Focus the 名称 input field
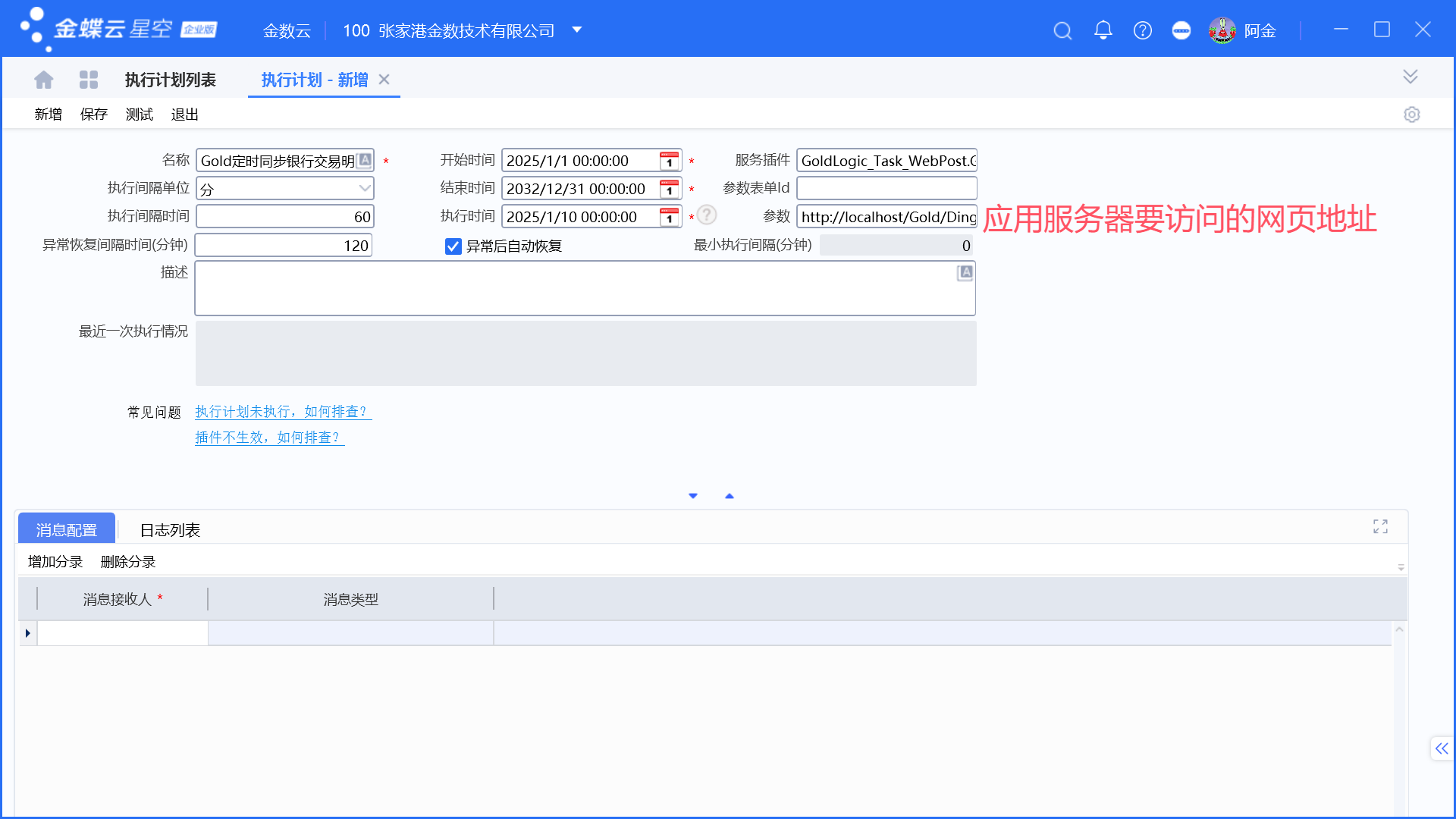1456x819 pixels. 285,161
